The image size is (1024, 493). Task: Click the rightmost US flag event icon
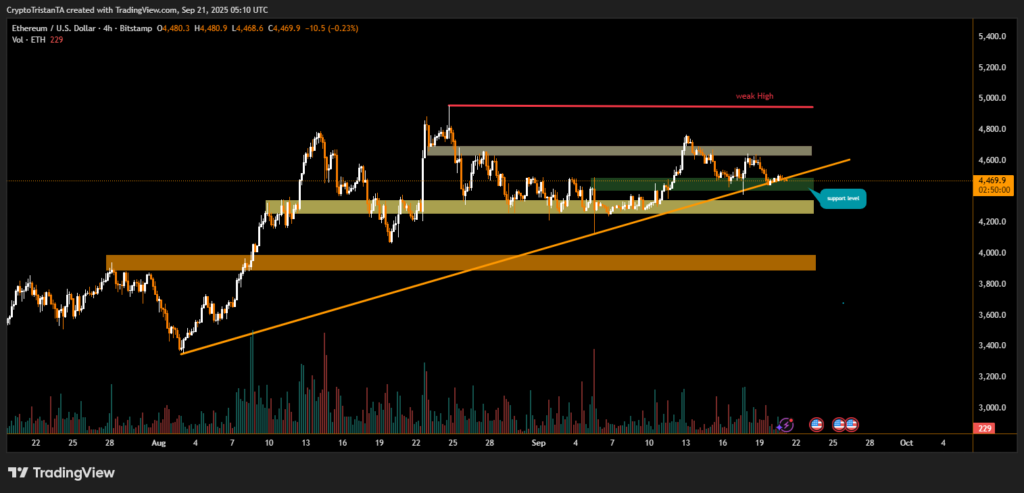pyautogui.click(x=851, y=425)
